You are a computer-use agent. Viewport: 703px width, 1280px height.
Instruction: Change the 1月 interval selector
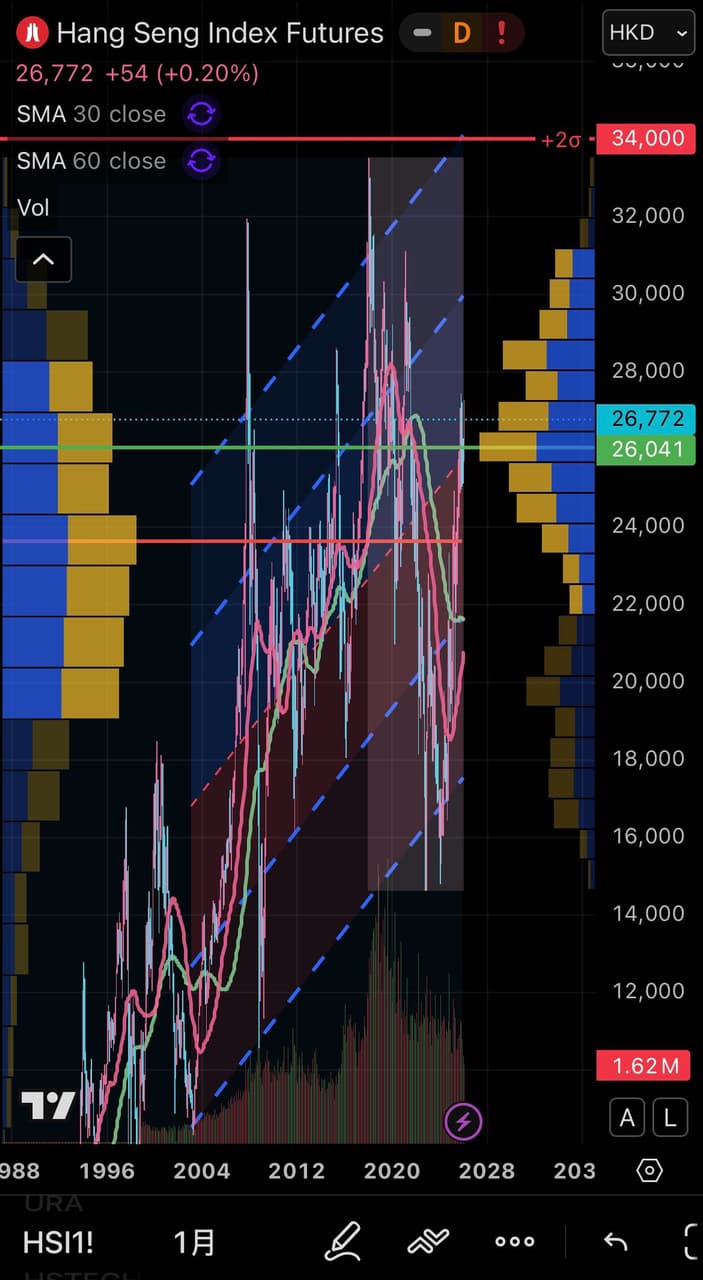tap(194, 1242)
